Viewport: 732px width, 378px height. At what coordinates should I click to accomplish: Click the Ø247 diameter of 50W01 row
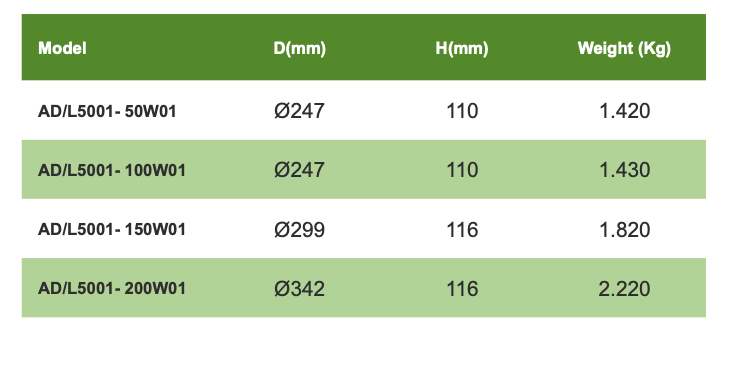(299, 111)
